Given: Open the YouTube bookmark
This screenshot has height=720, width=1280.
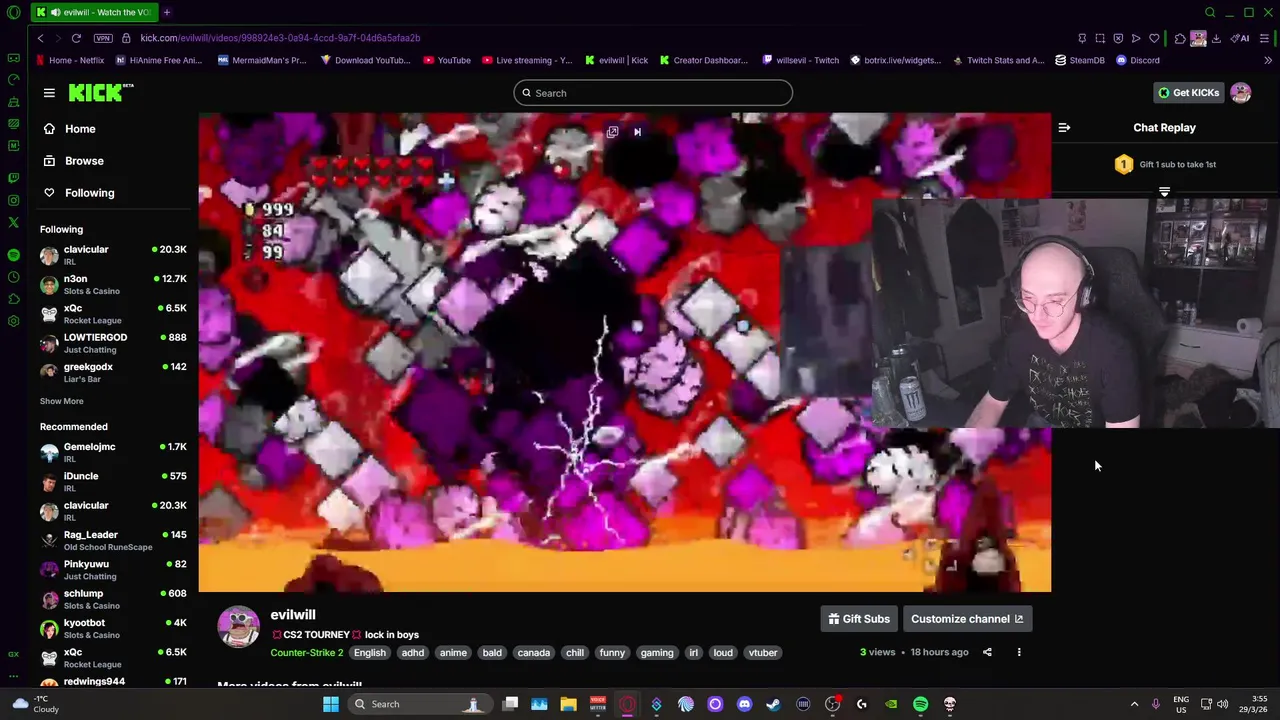Looking at the screenshot, I should 447,60.
